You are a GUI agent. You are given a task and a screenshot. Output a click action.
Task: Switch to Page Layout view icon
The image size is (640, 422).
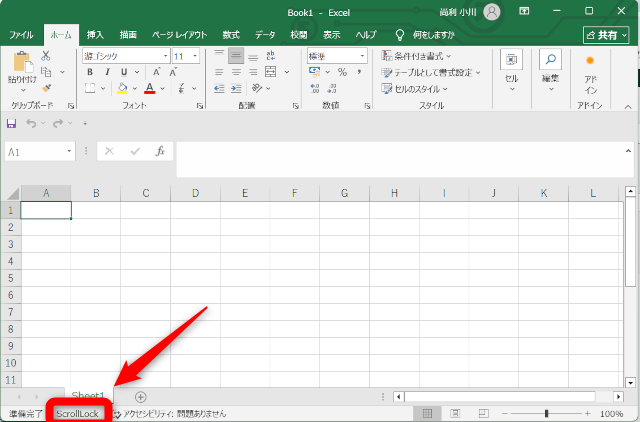click(455, 413)
